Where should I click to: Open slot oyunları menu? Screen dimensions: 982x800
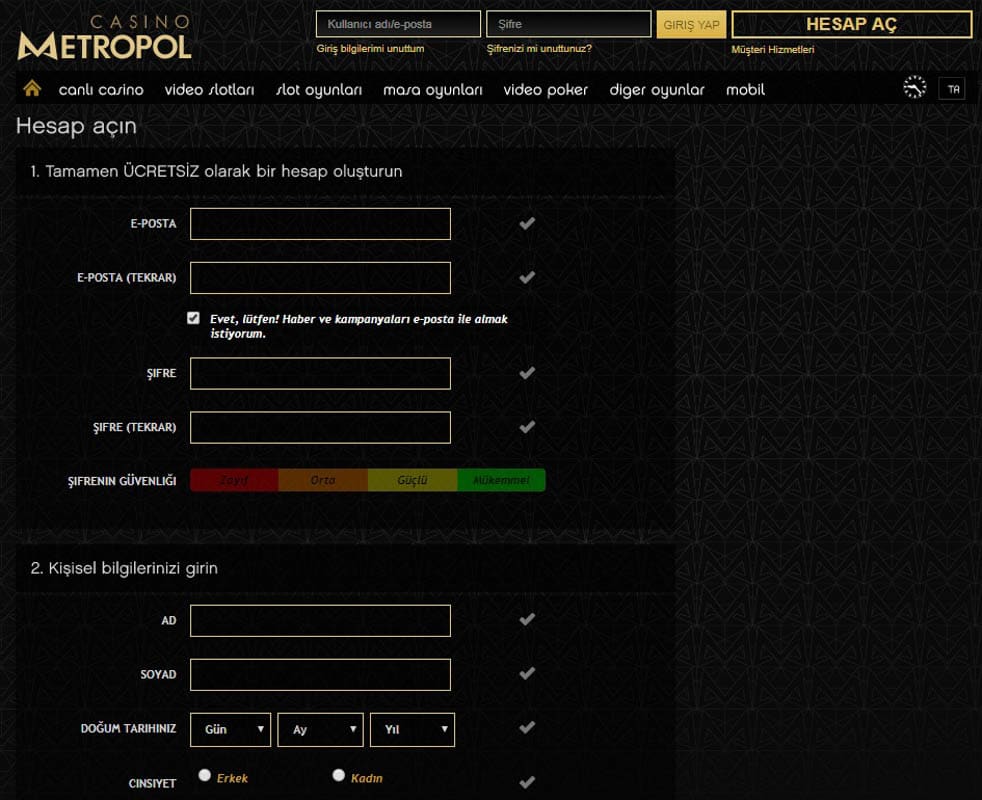click(319, 90)
